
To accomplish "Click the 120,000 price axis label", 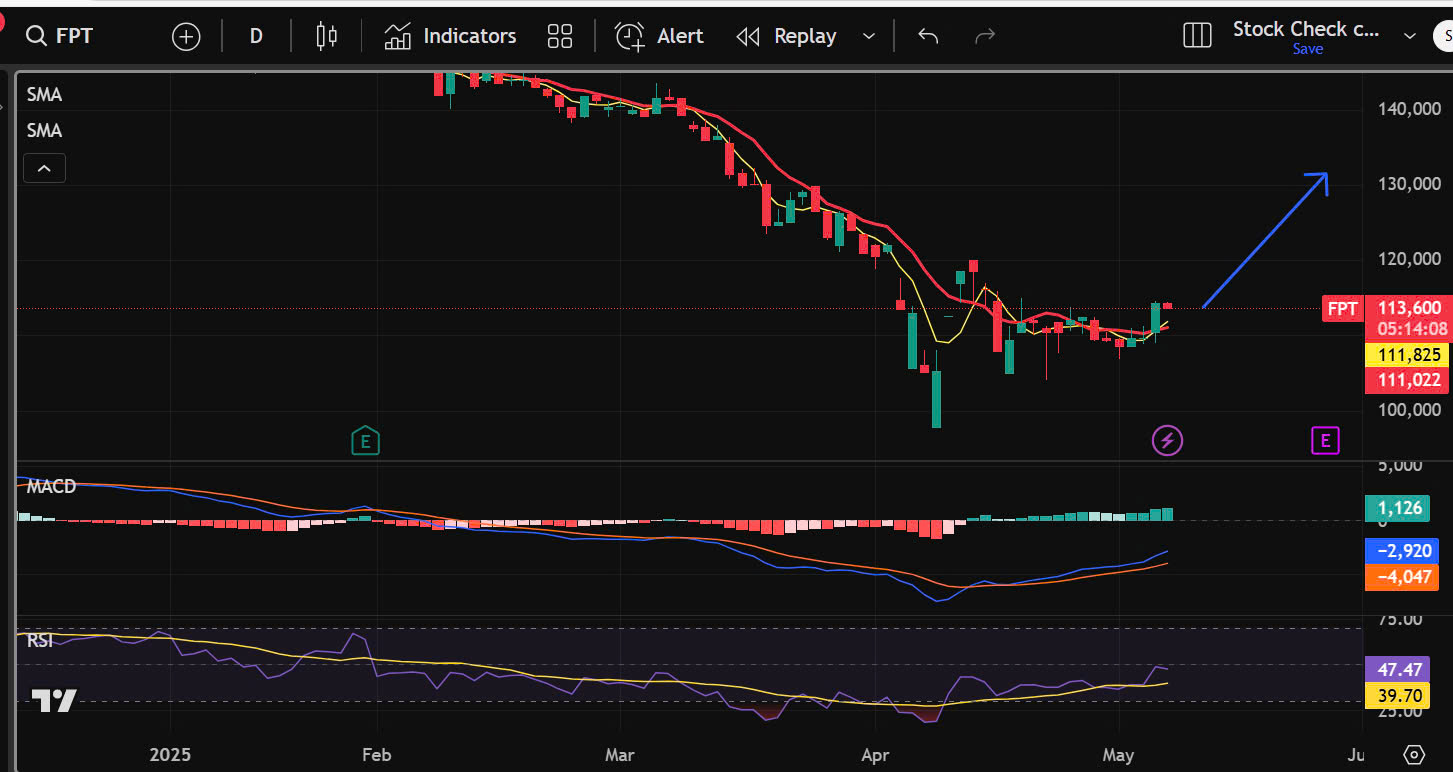I will pos(1409,259).
